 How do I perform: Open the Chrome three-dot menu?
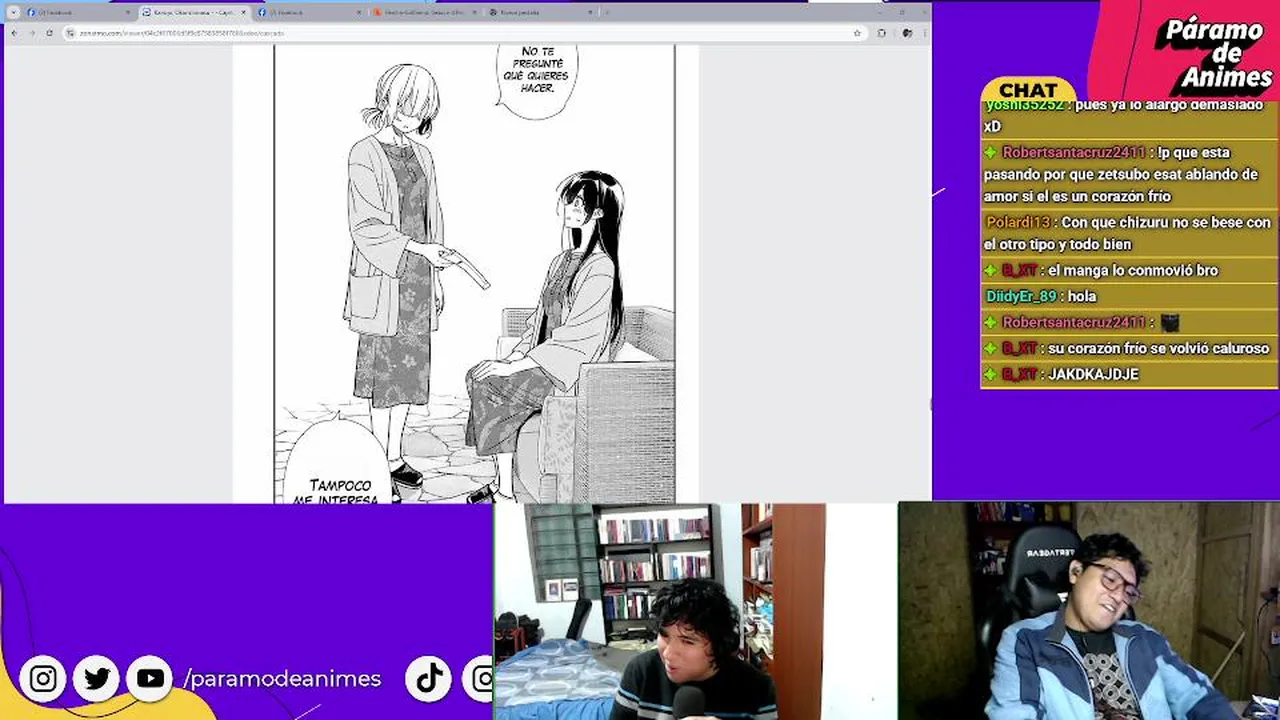coord(923,33)
